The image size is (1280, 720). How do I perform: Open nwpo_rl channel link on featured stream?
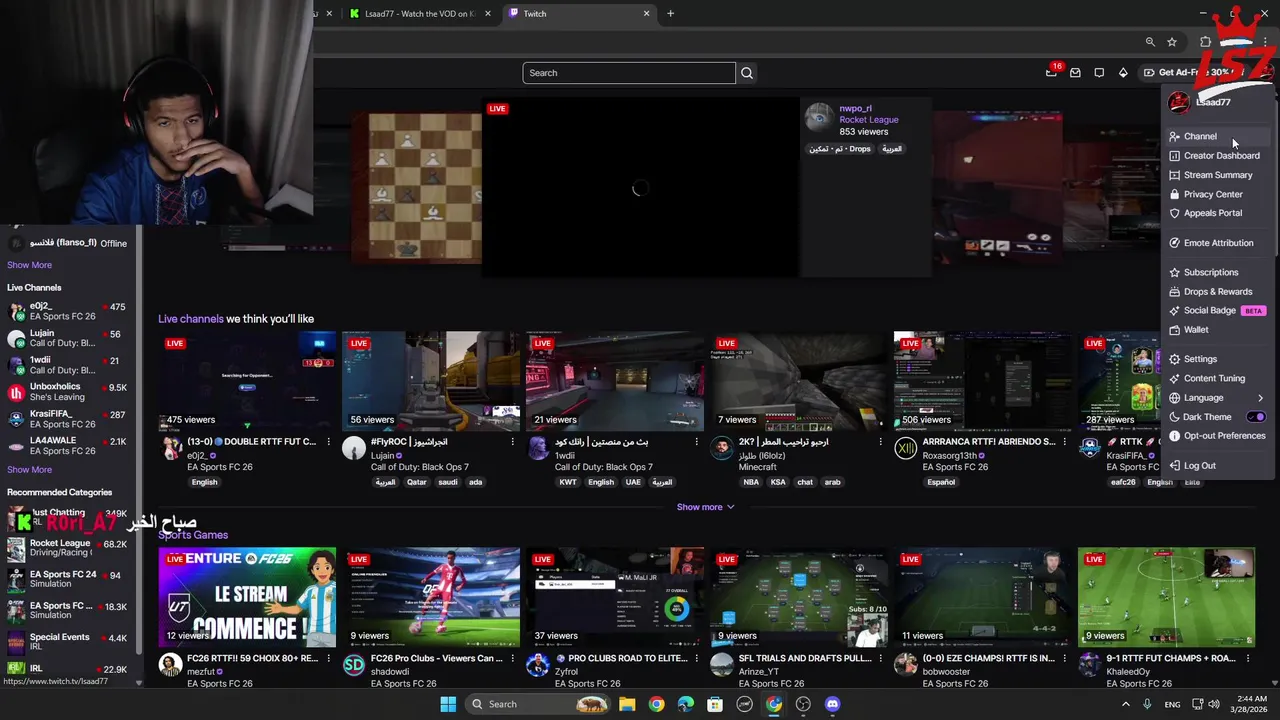click(855, 108)
